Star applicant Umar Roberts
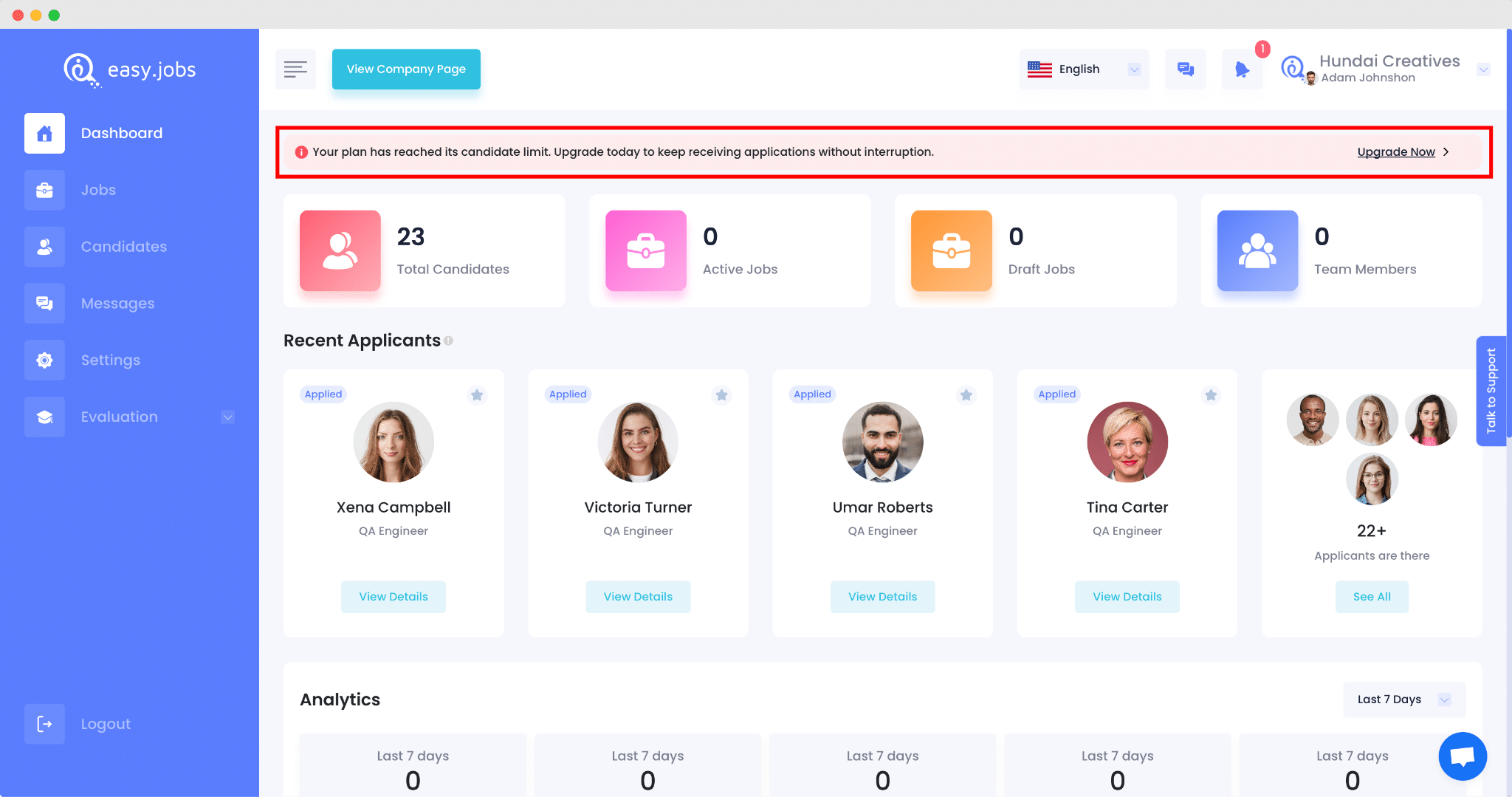1512x797 pixels. [x=966, y=395]
